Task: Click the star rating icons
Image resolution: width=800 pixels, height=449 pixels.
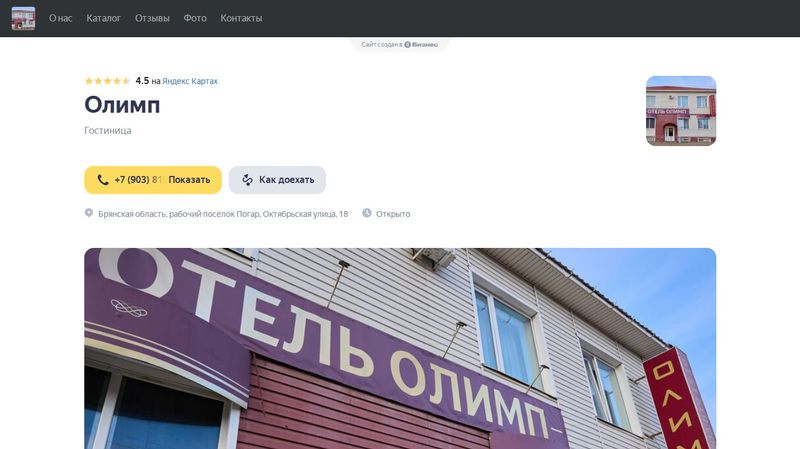Action: click(x=107, y=81)
